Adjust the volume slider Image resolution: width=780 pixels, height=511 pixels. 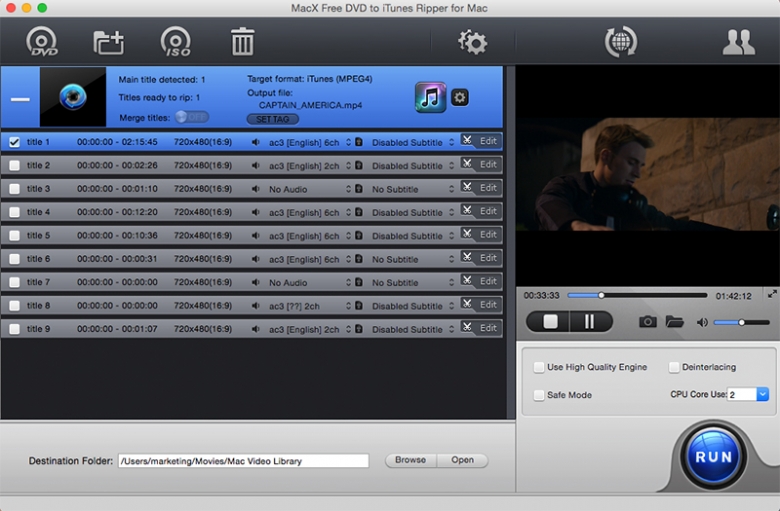742,322
